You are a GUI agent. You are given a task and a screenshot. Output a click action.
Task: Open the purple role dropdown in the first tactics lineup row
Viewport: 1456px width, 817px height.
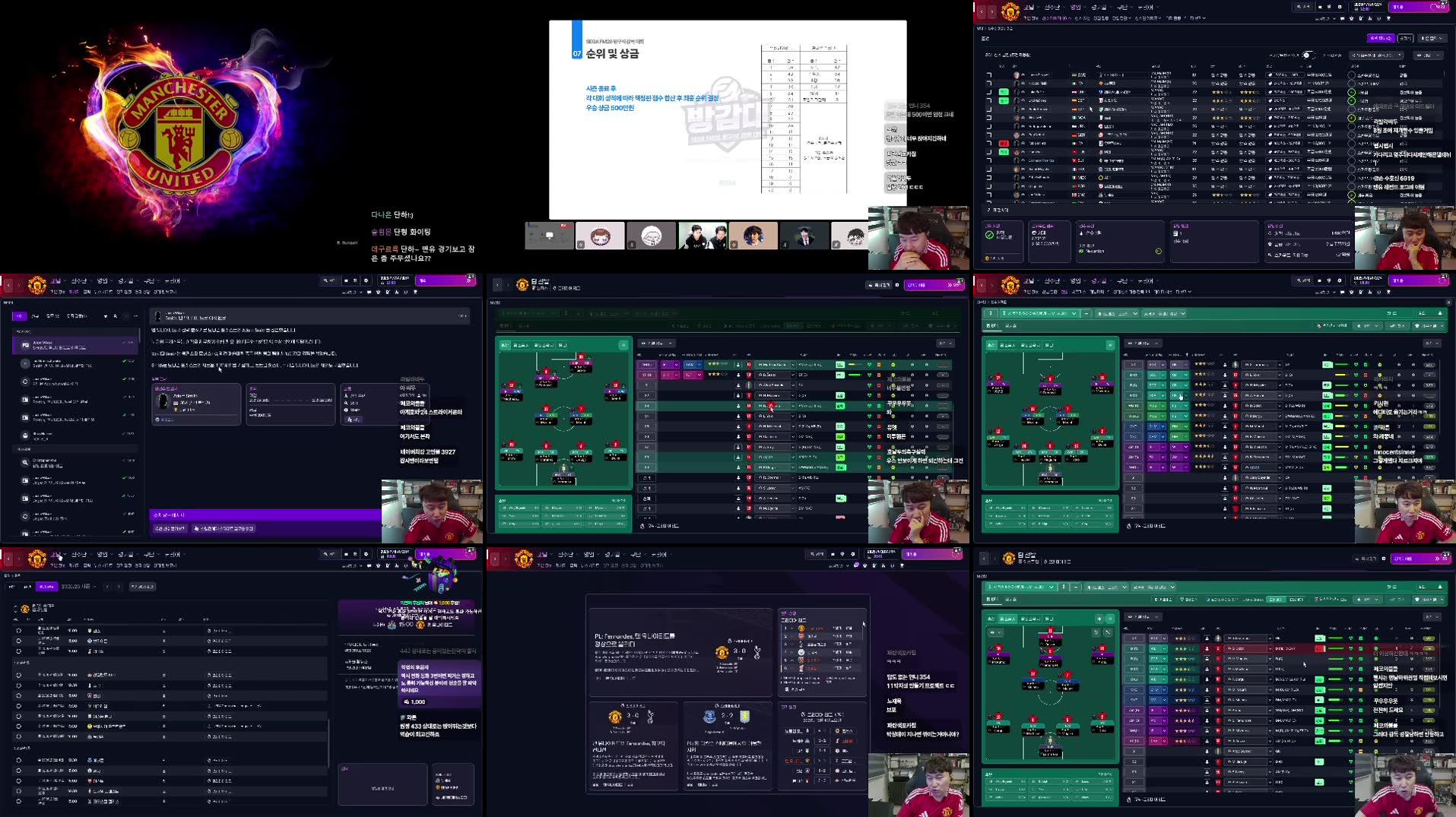[670, 365]
